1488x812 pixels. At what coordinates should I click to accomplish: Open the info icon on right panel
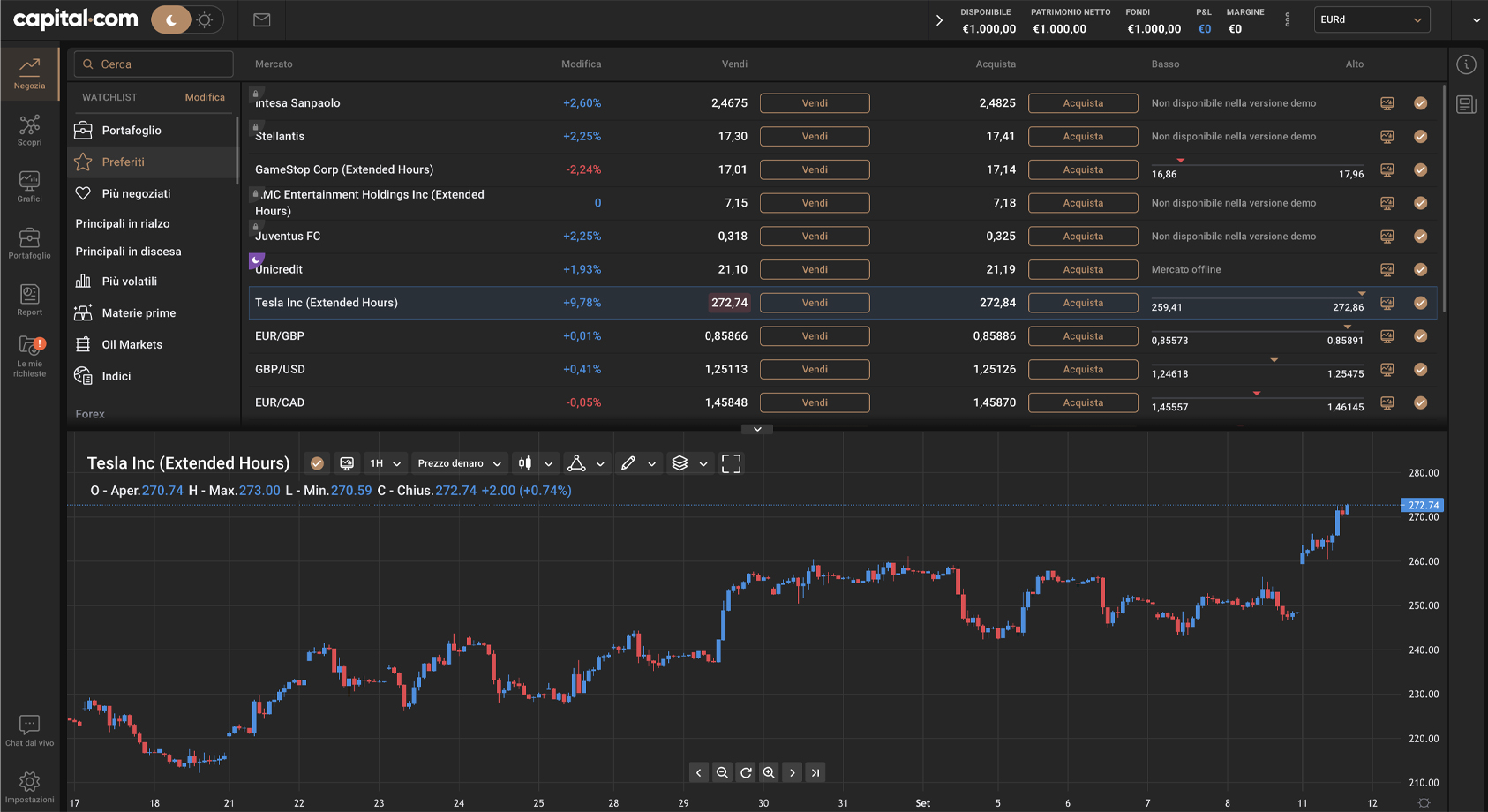point(1466,64)
